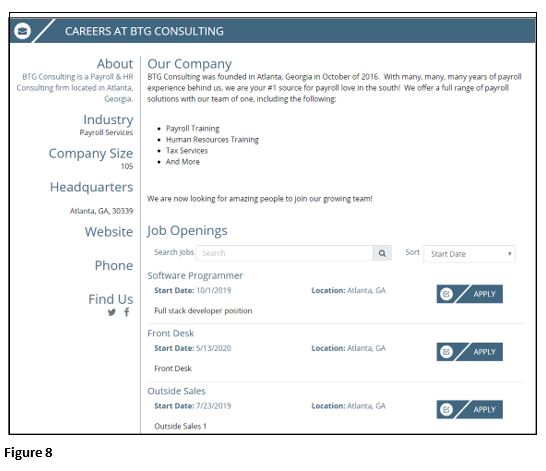Click the arrow on the Start Date dropdown
546x471 pixels.
[x=509, y=254]
